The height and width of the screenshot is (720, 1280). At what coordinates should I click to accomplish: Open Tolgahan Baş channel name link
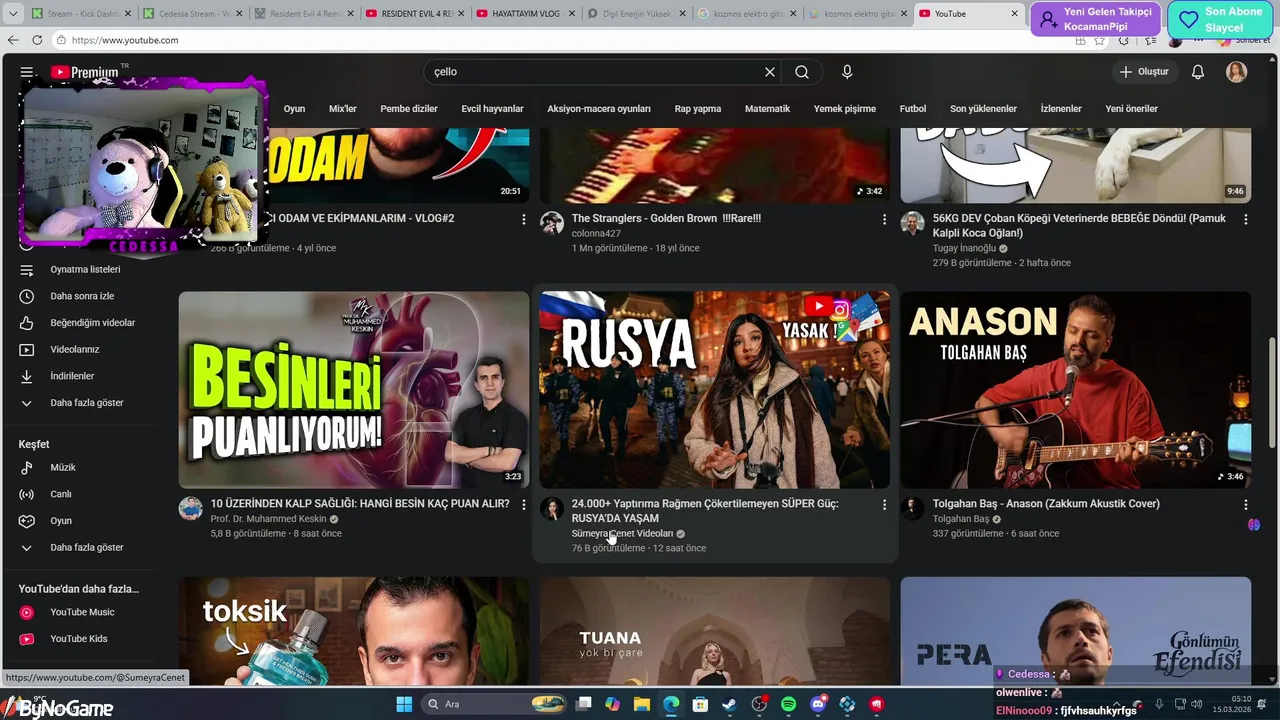coord(960,519)
